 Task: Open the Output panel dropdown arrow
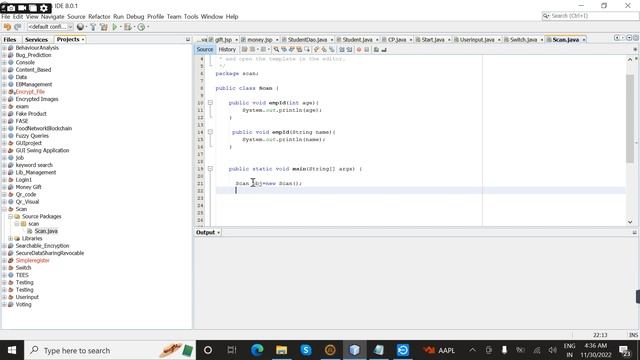219,233
